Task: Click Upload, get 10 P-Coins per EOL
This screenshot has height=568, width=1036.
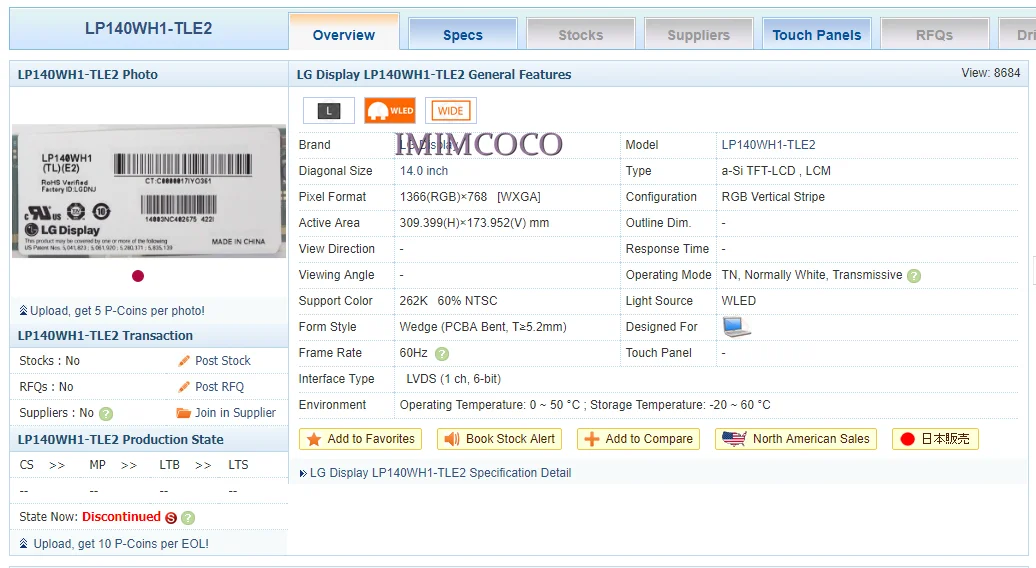Action: coord(121,544)
